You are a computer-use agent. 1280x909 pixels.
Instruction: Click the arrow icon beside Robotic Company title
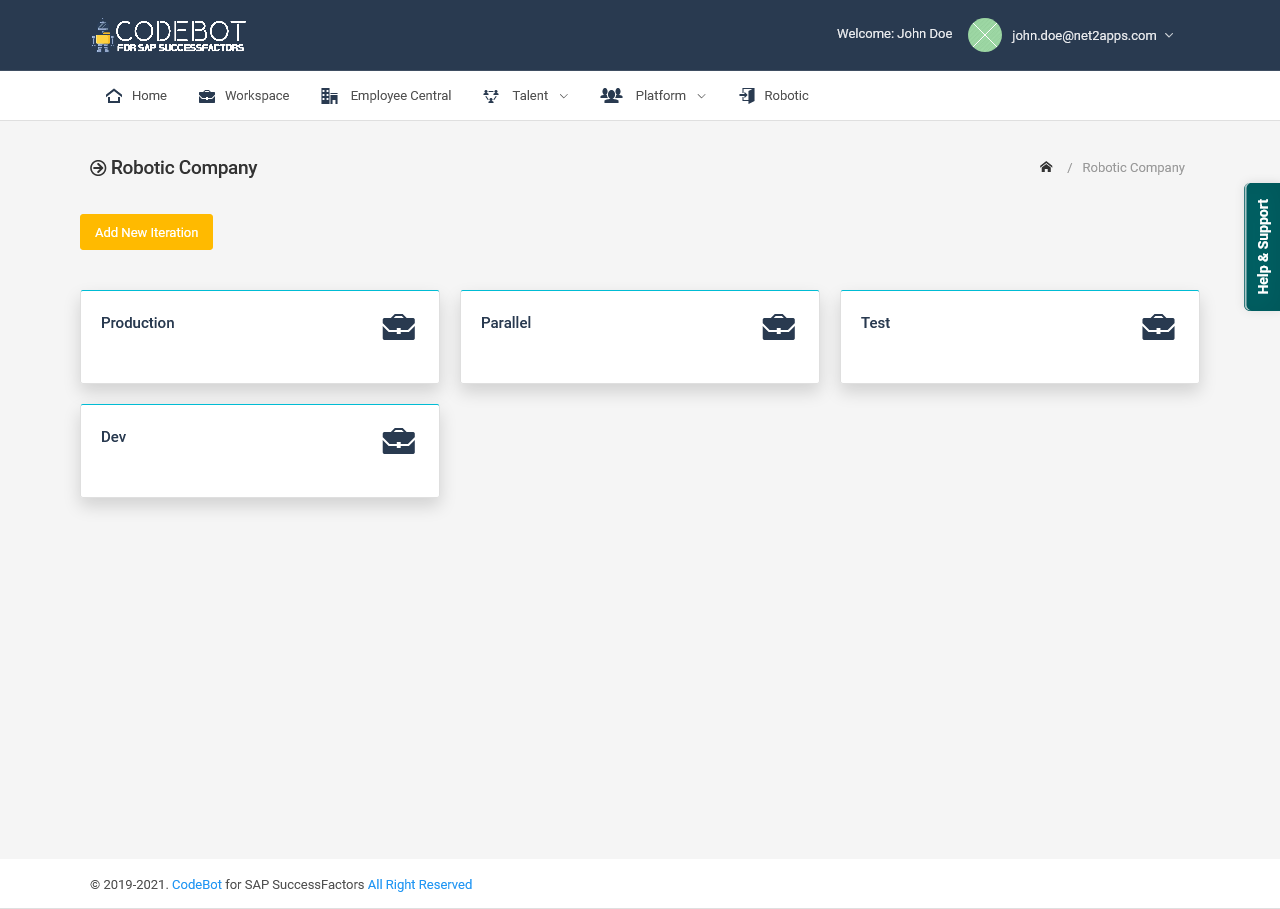coord(97,168)
